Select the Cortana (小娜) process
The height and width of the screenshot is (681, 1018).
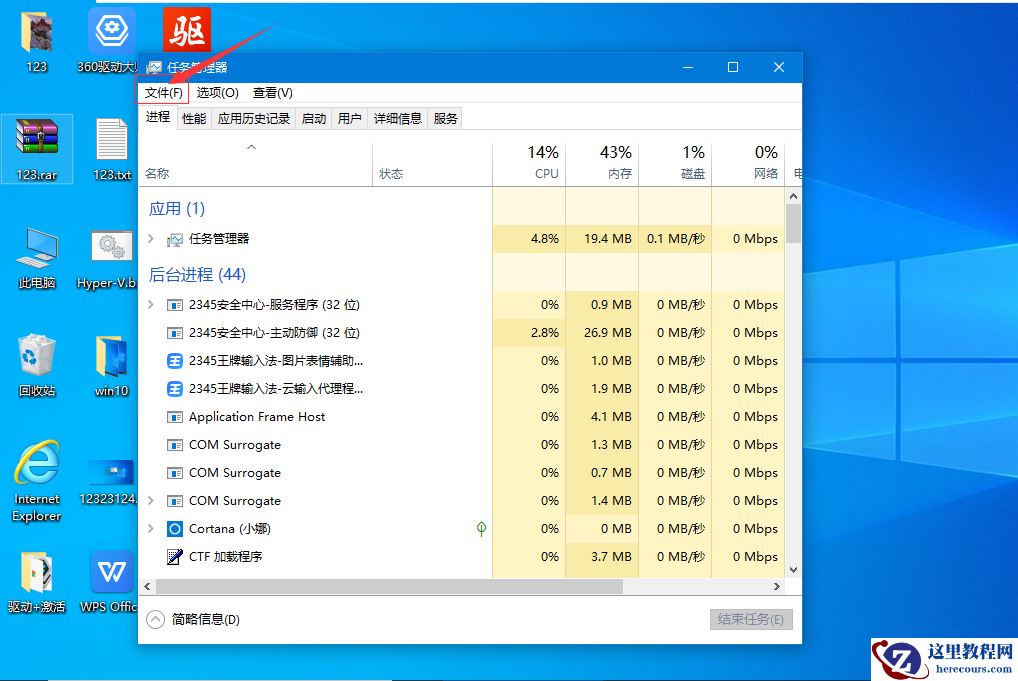click(232, 528)
